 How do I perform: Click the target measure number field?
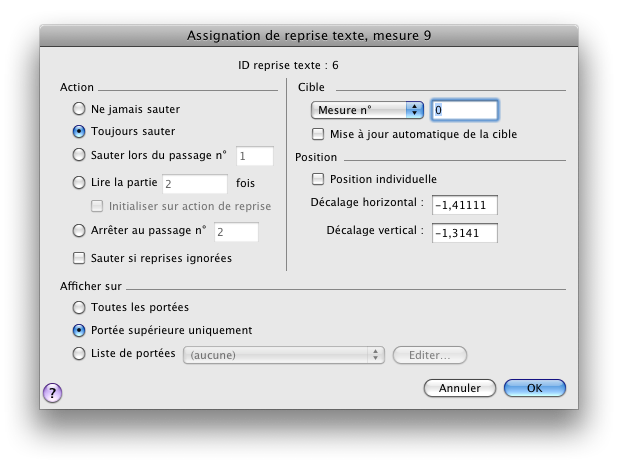(464, 110)
